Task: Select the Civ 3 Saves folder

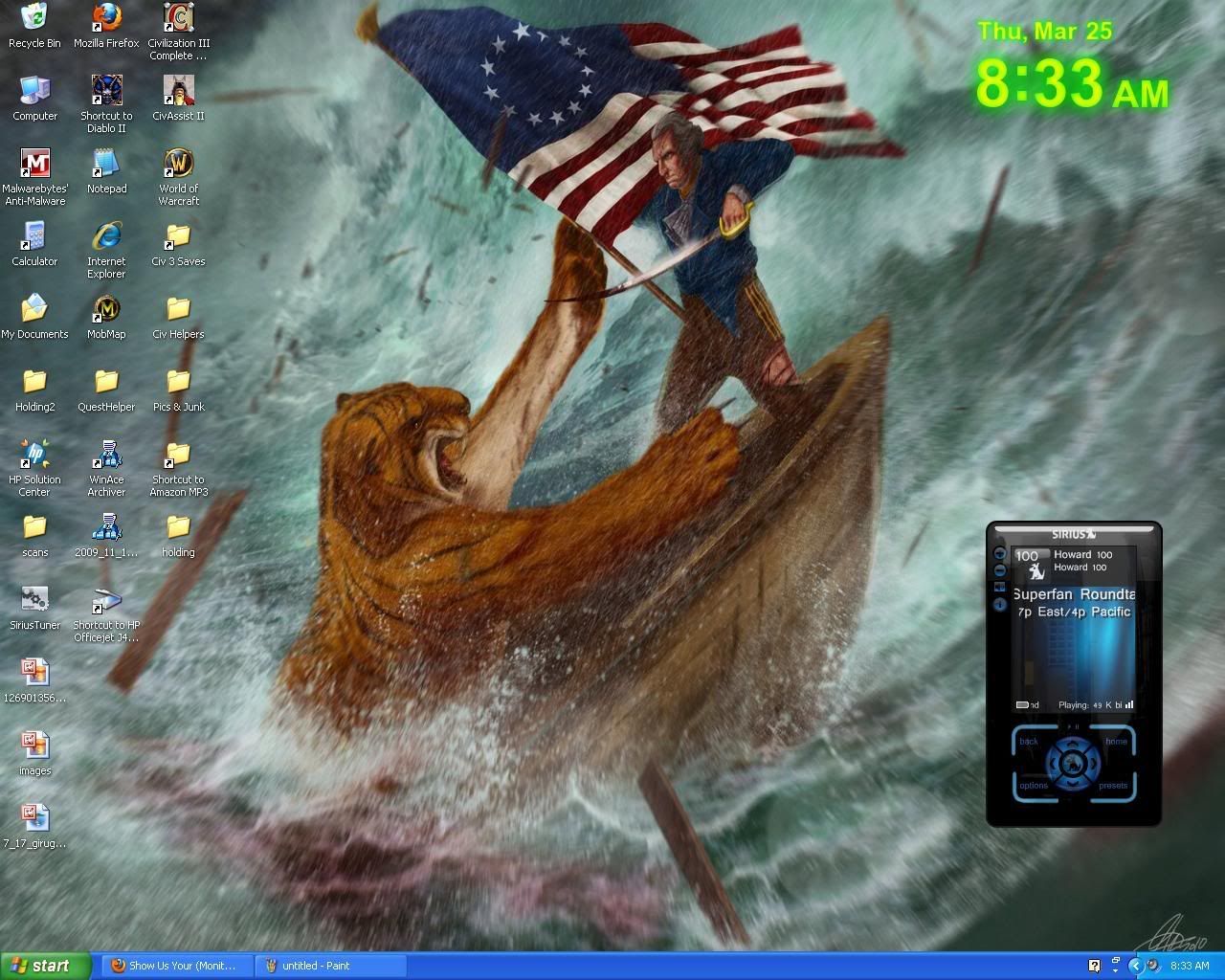Action: pyautogui.click(x=178, y=244)
